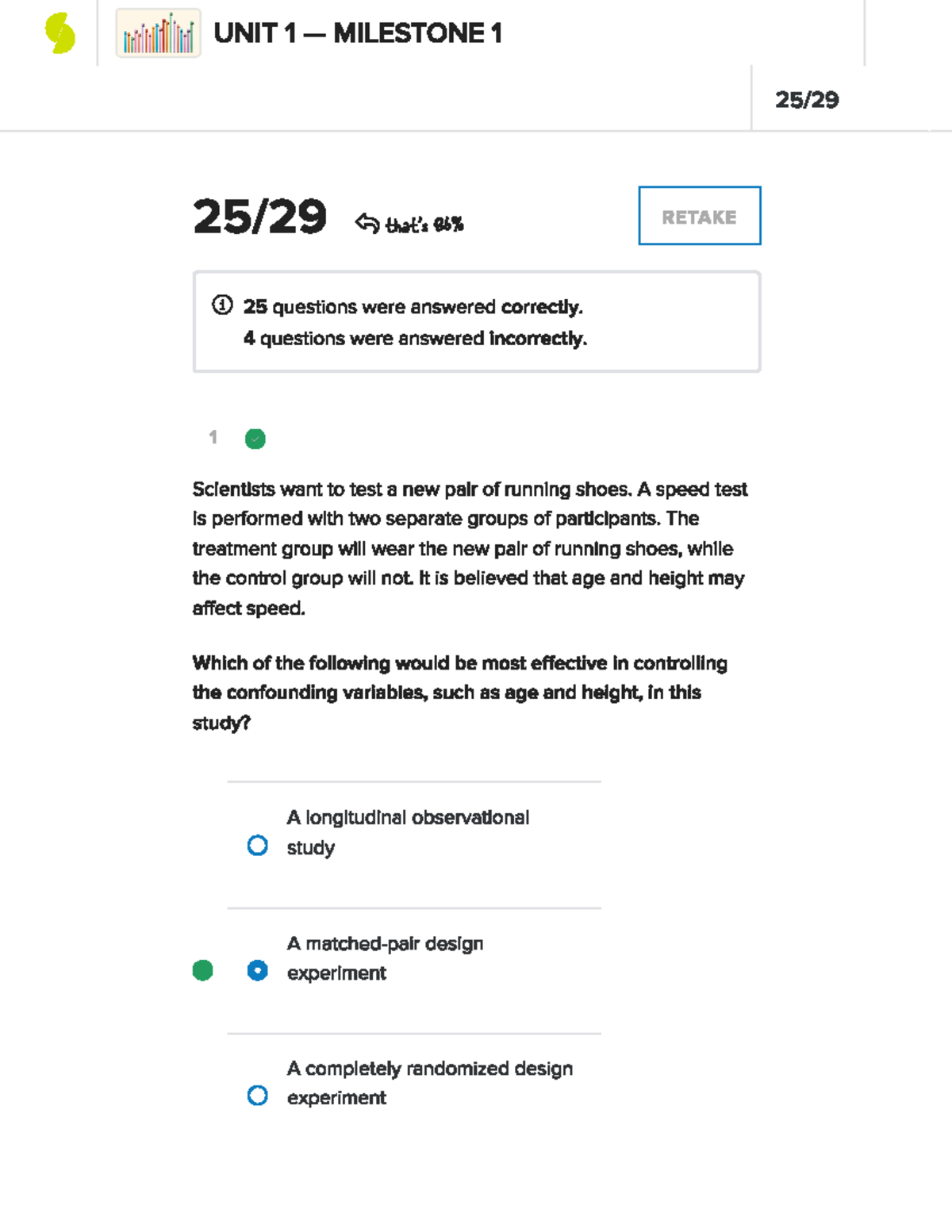Click the "A completely randomized design experiment" label
Screen dimensions: 952x1232
point(429,1083)
